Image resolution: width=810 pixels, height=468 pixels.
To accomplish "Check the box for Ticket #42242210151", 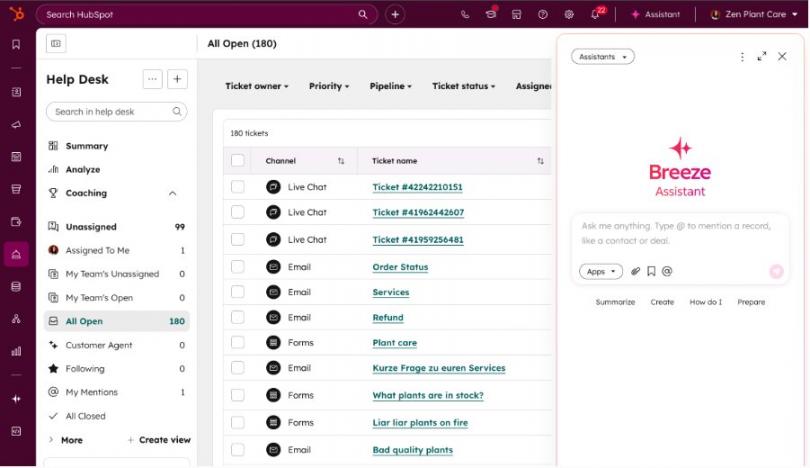I will pos(238,186).
